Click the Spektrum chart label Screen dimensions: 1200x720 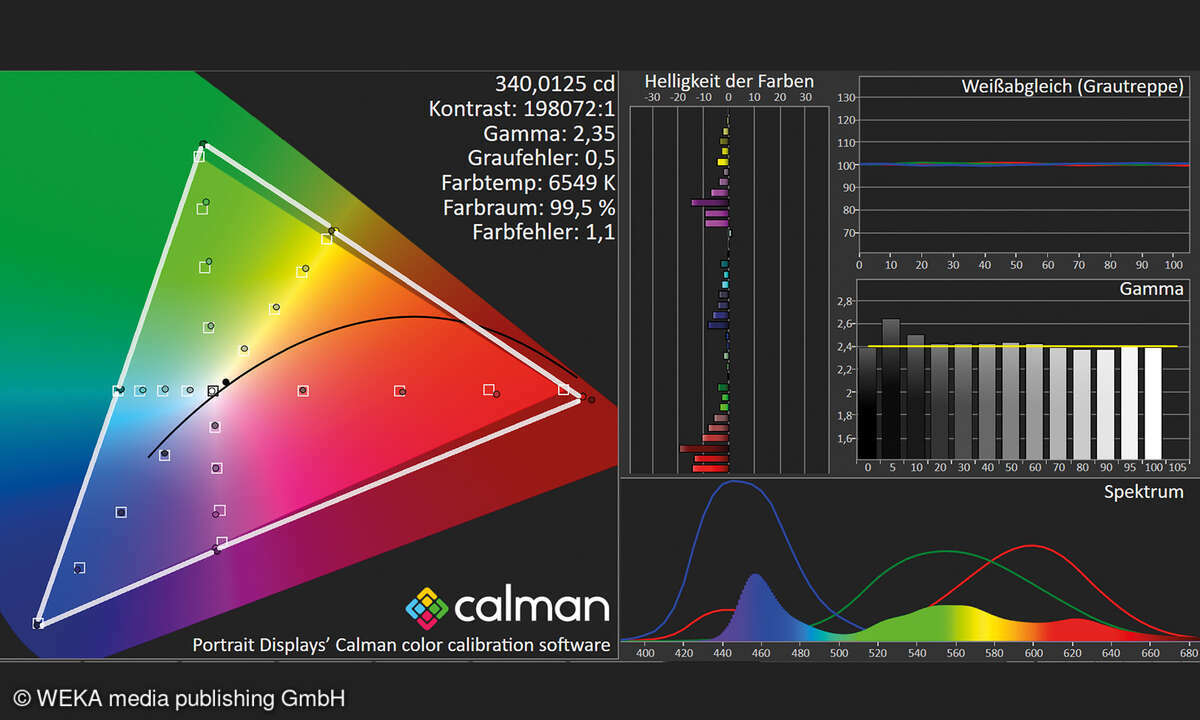1143,491
